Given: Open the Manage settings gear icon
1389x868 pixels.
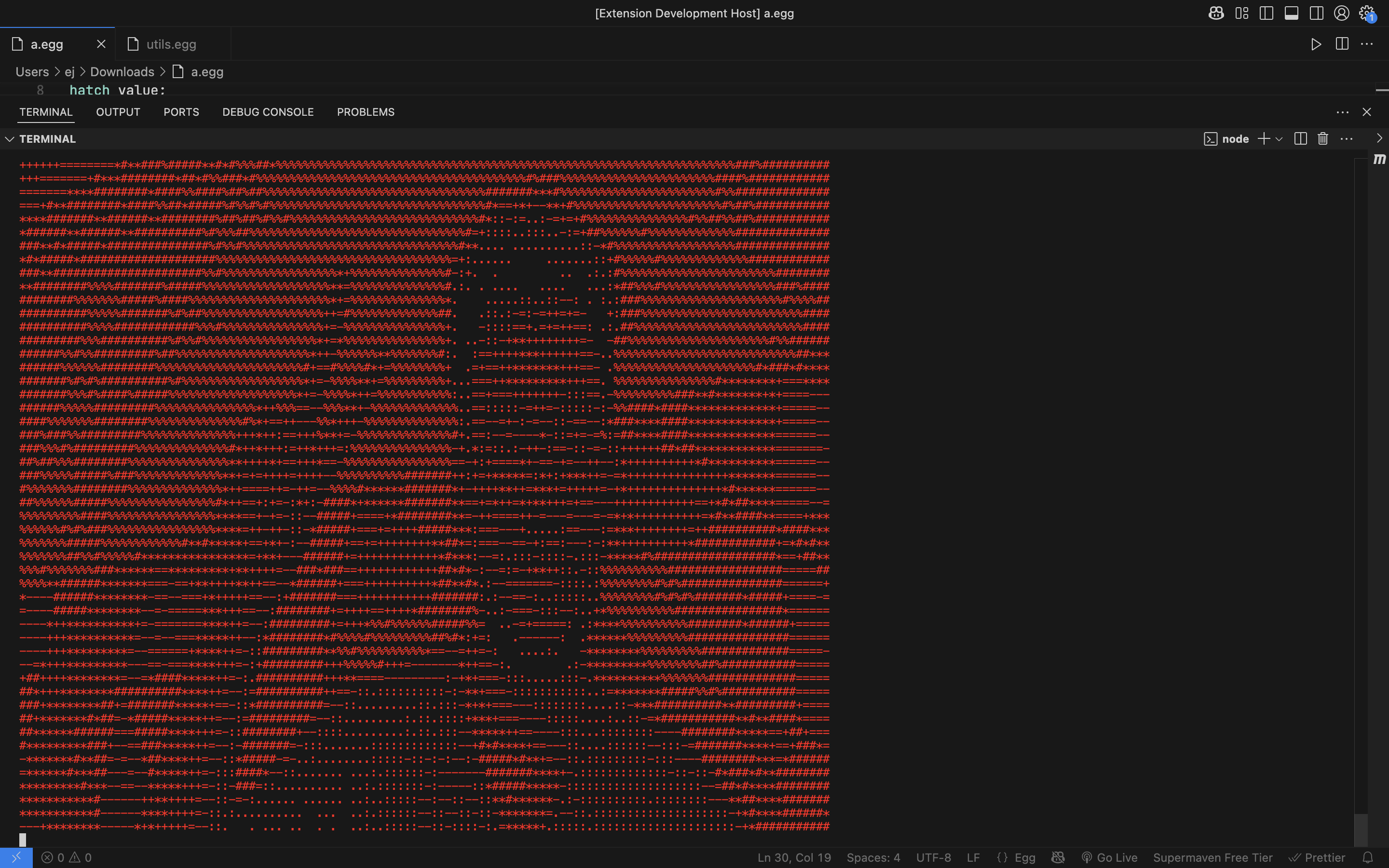Looking at the screenshot, I should pyautogui.click(x=1366, y=13).
